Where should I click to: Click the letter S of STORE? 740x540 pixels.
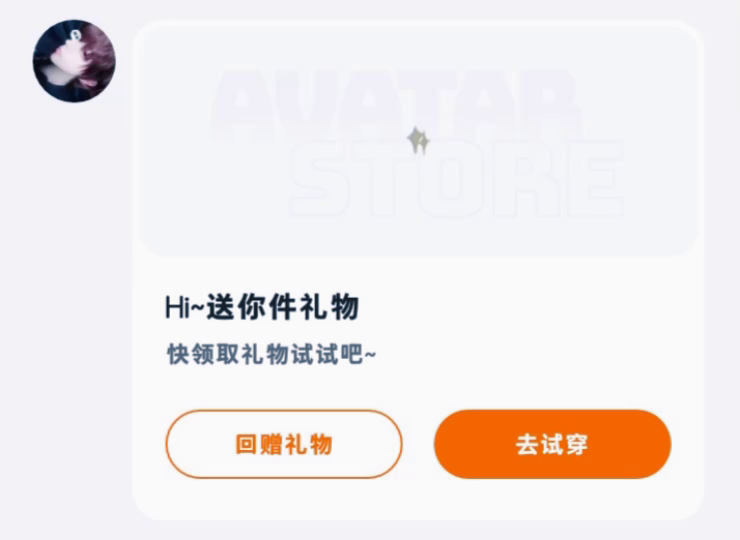322,178
